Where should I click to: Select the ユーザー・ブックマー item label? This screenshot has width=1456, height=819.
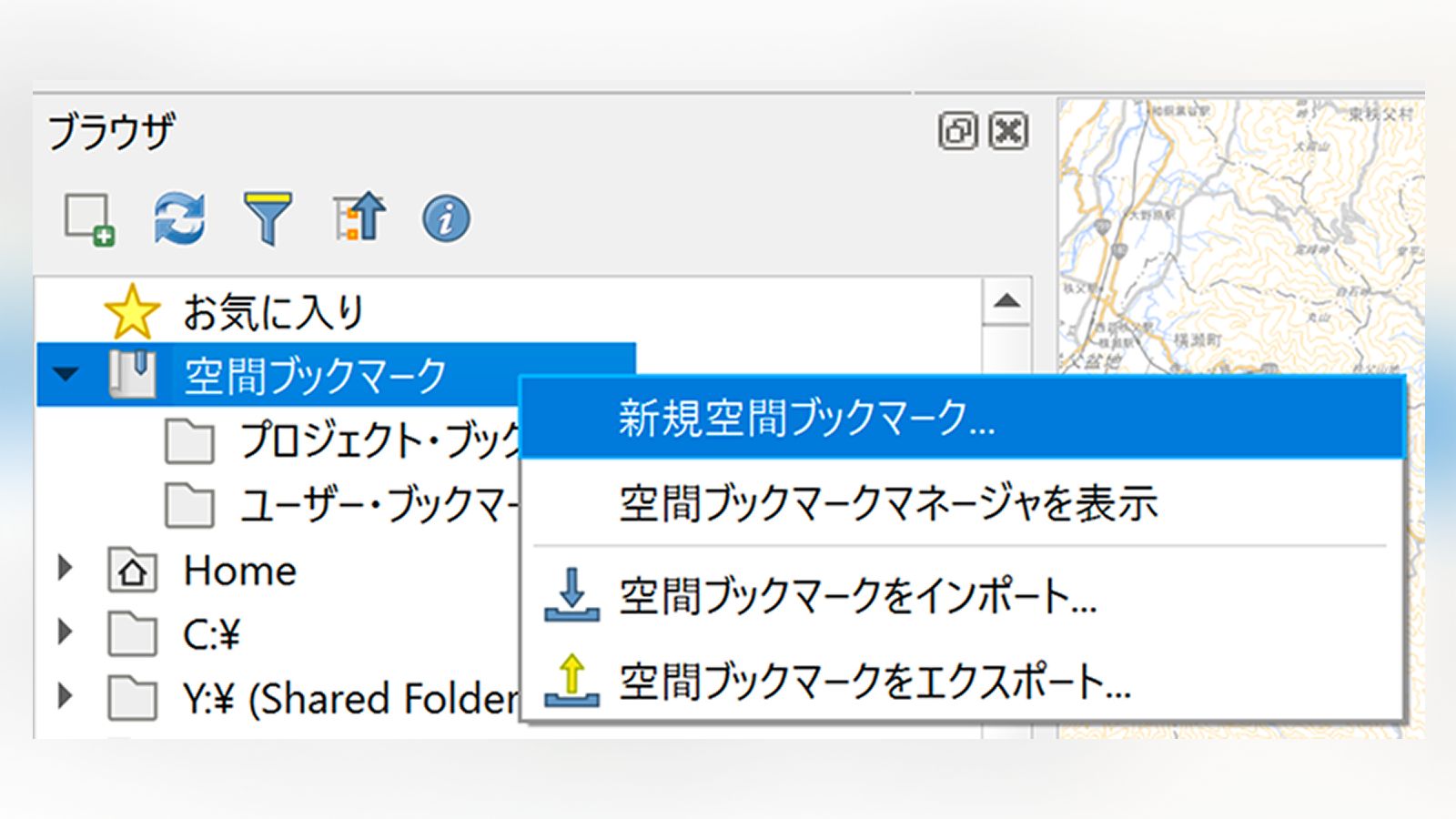tap(379, 504)
